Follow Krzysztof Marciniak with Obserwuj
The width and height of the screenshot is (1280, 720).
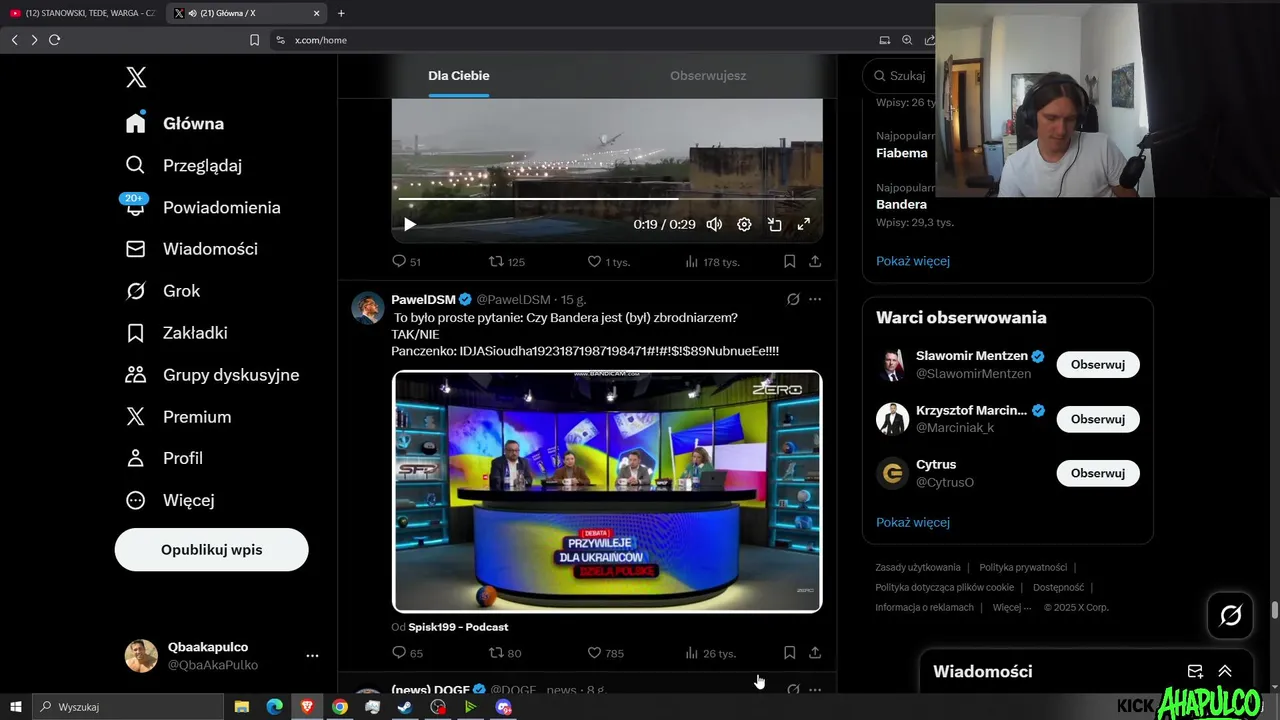(x=1098, y=419)
